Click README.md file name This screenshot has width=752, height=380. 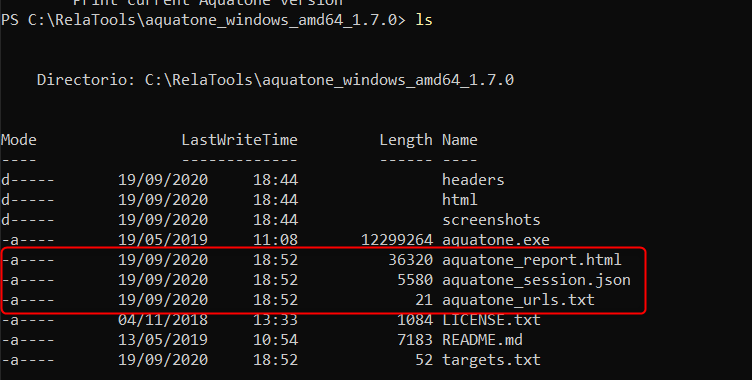click(482, 340)
